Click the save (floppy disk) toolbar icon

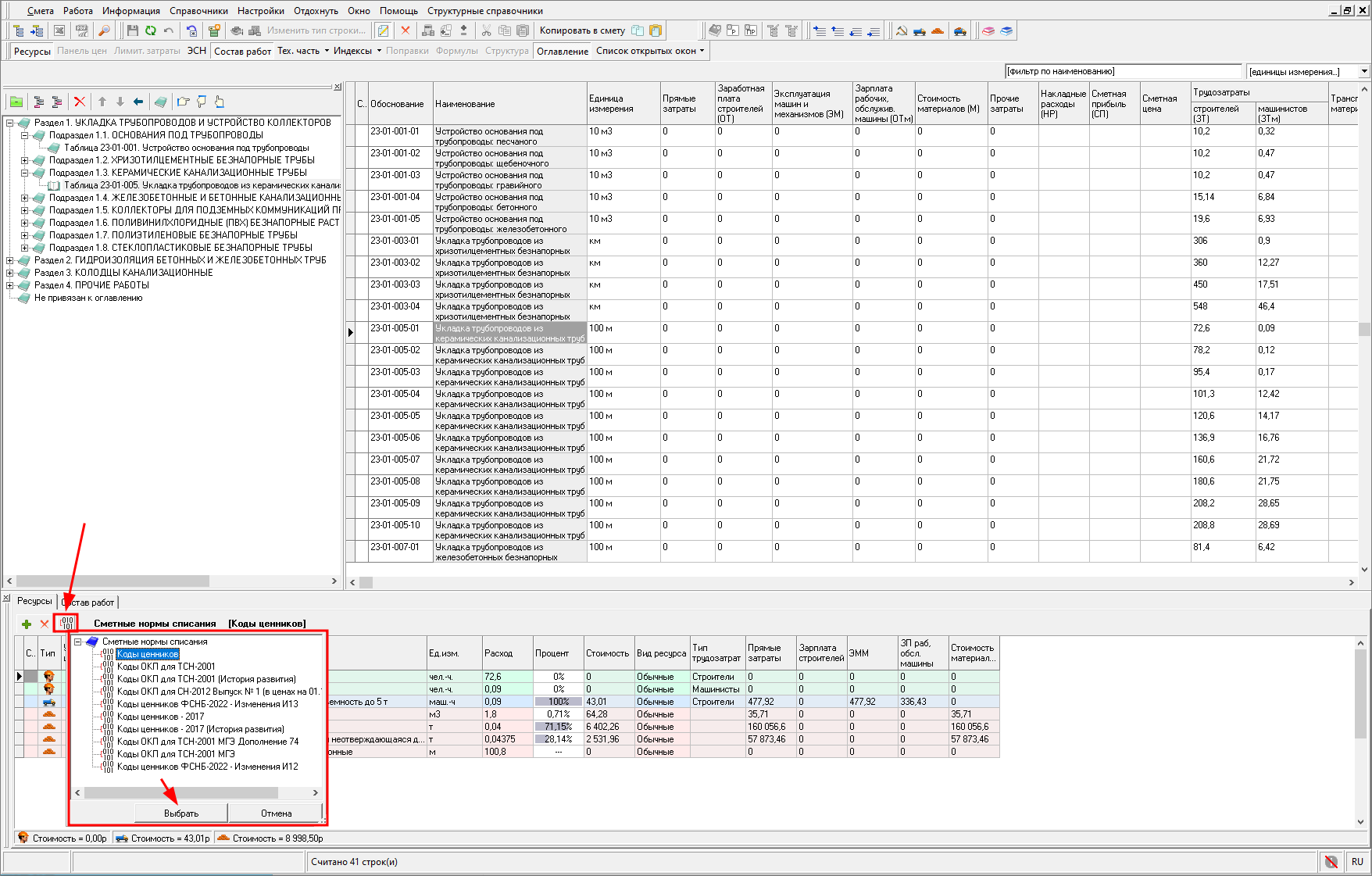click(132, 30)
